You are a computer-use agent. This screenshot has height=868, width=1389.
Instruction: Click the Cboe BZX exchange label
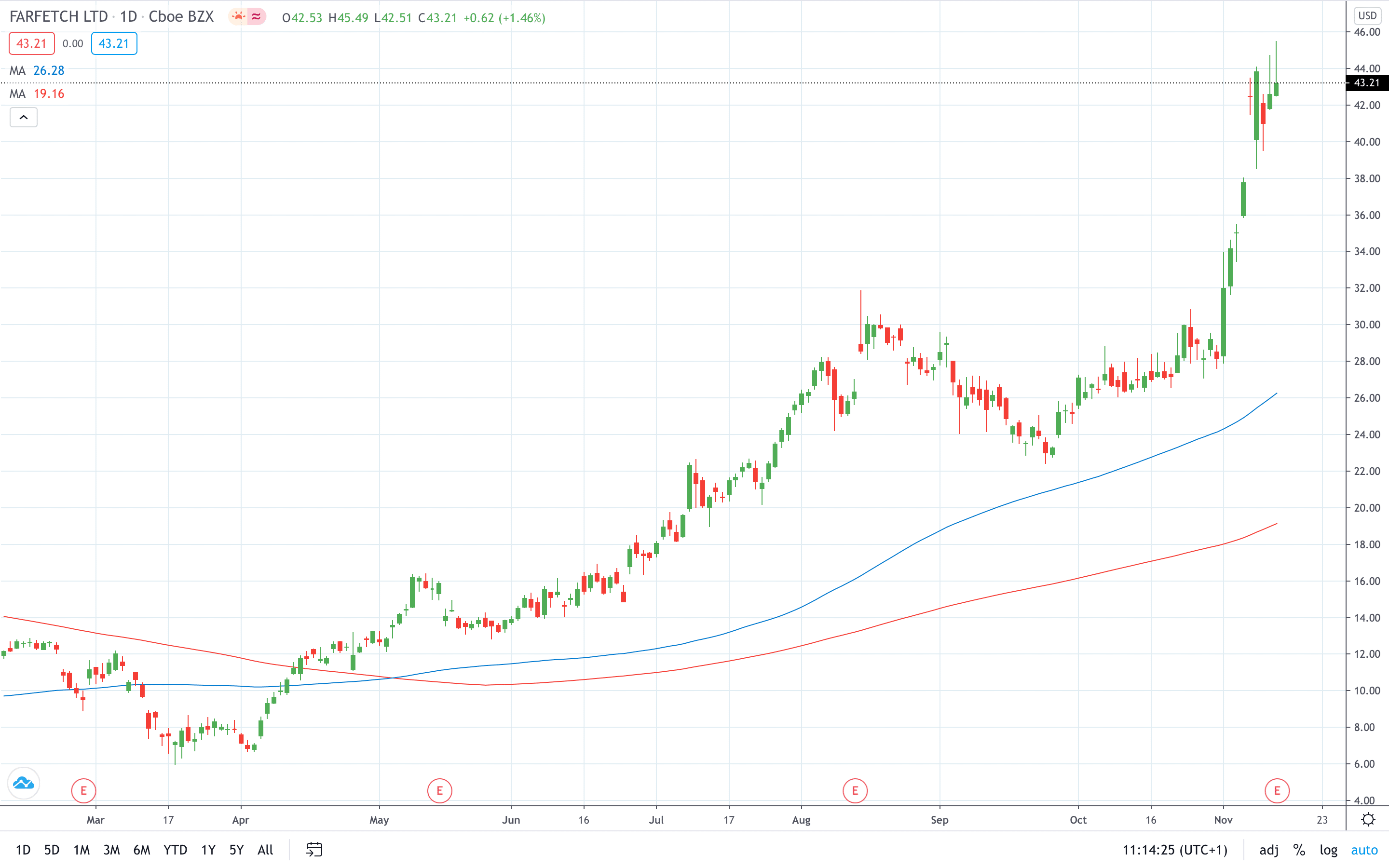pyautogui.click(x=181, y=17)
